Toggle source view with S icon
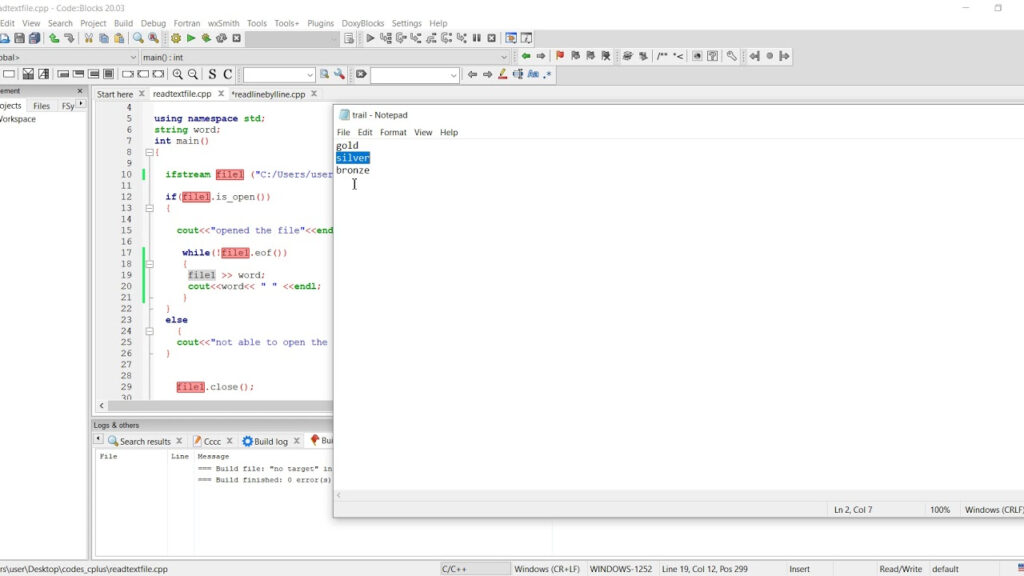The width and height of the screenshot is (1024, 576). point(212,74)
